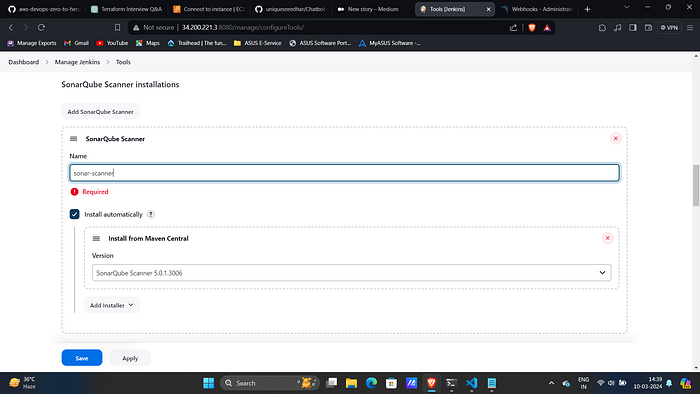Open Brave Shields icon
Image resolution: width=700 pixels, height=394 pixels.
pyautogui.click(x=532, y=28)
